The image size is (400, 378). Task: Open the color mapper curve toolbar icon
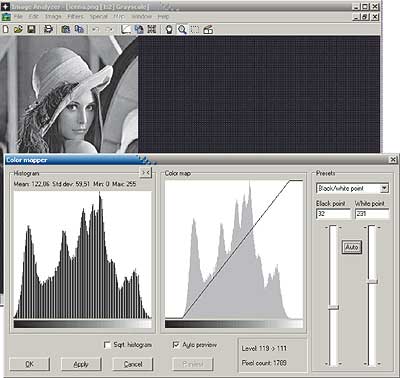(x=126, y=29)
